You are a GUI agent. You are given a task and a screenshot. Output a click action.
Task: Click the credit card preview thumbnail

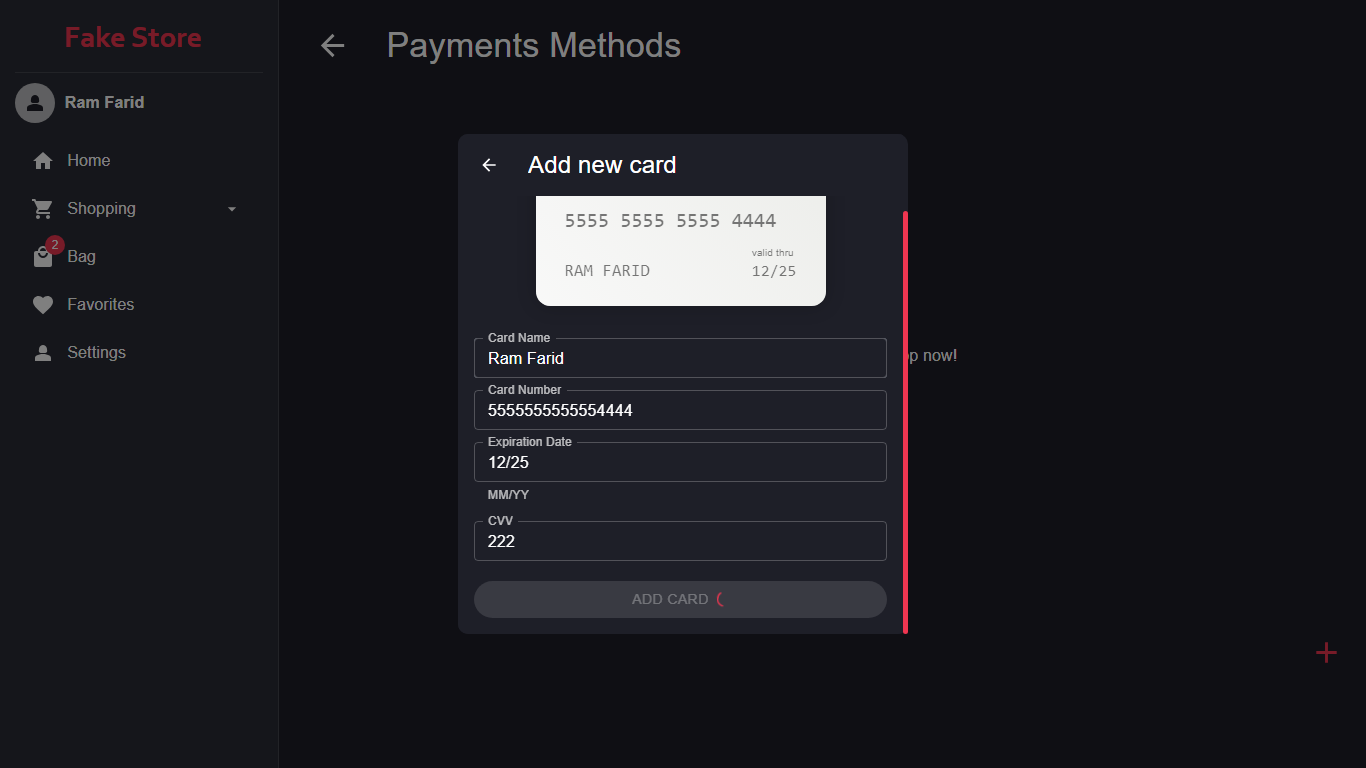click(x=680, y=250)
